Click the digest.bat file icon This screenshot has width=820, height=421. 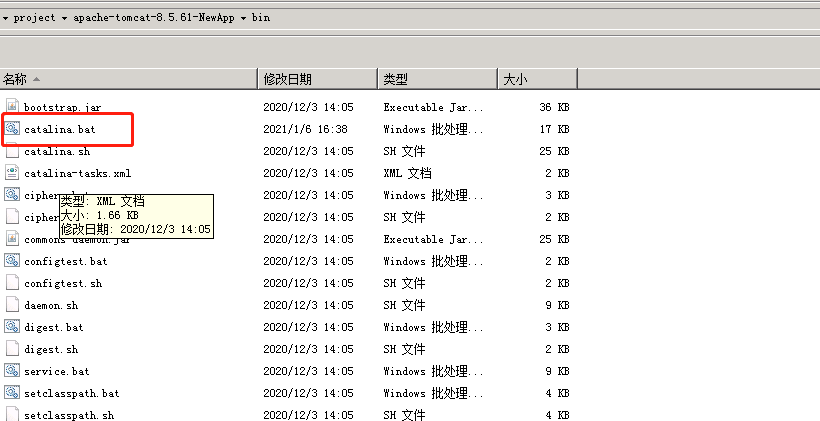tap(12, 326)
